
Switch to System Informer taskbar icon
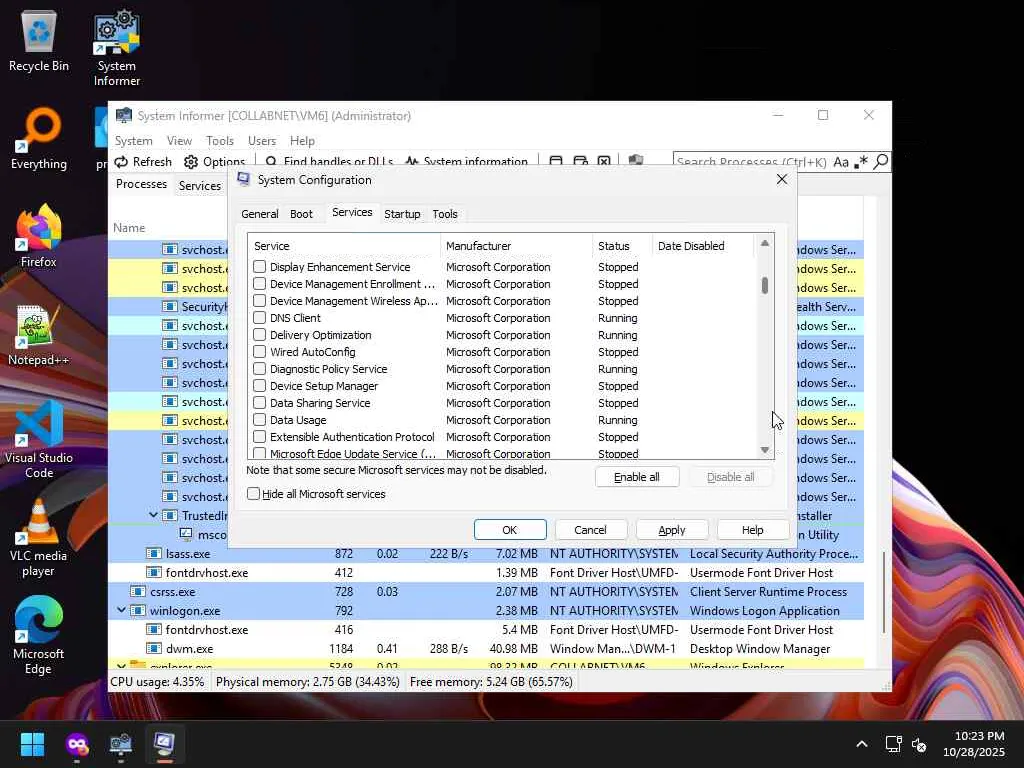121,744
